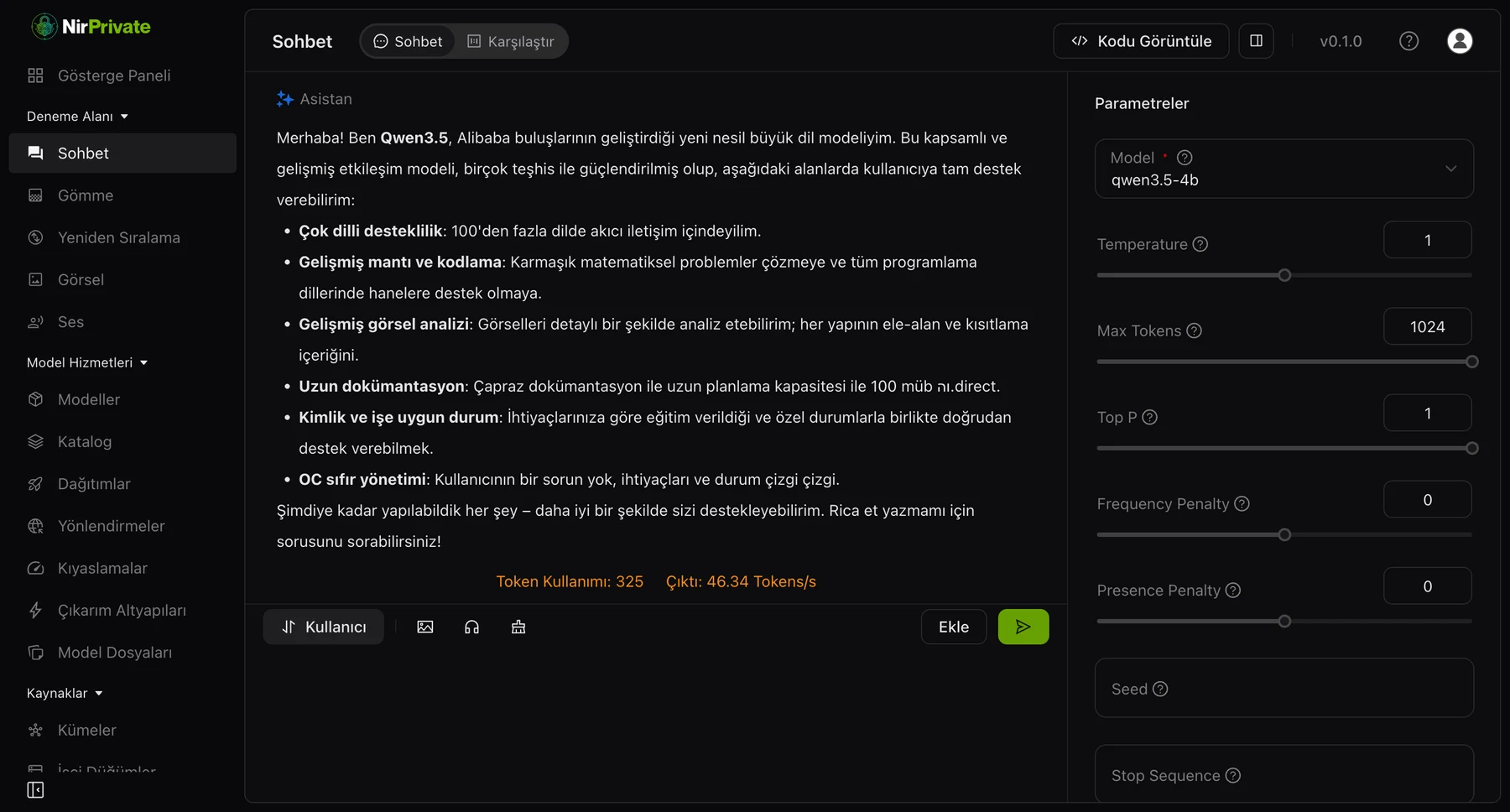Viewport: 1510px width, 812px height.
Task: Collapse the Kaynaklar section
Action: pyautogui.click(x=65, y=693)
